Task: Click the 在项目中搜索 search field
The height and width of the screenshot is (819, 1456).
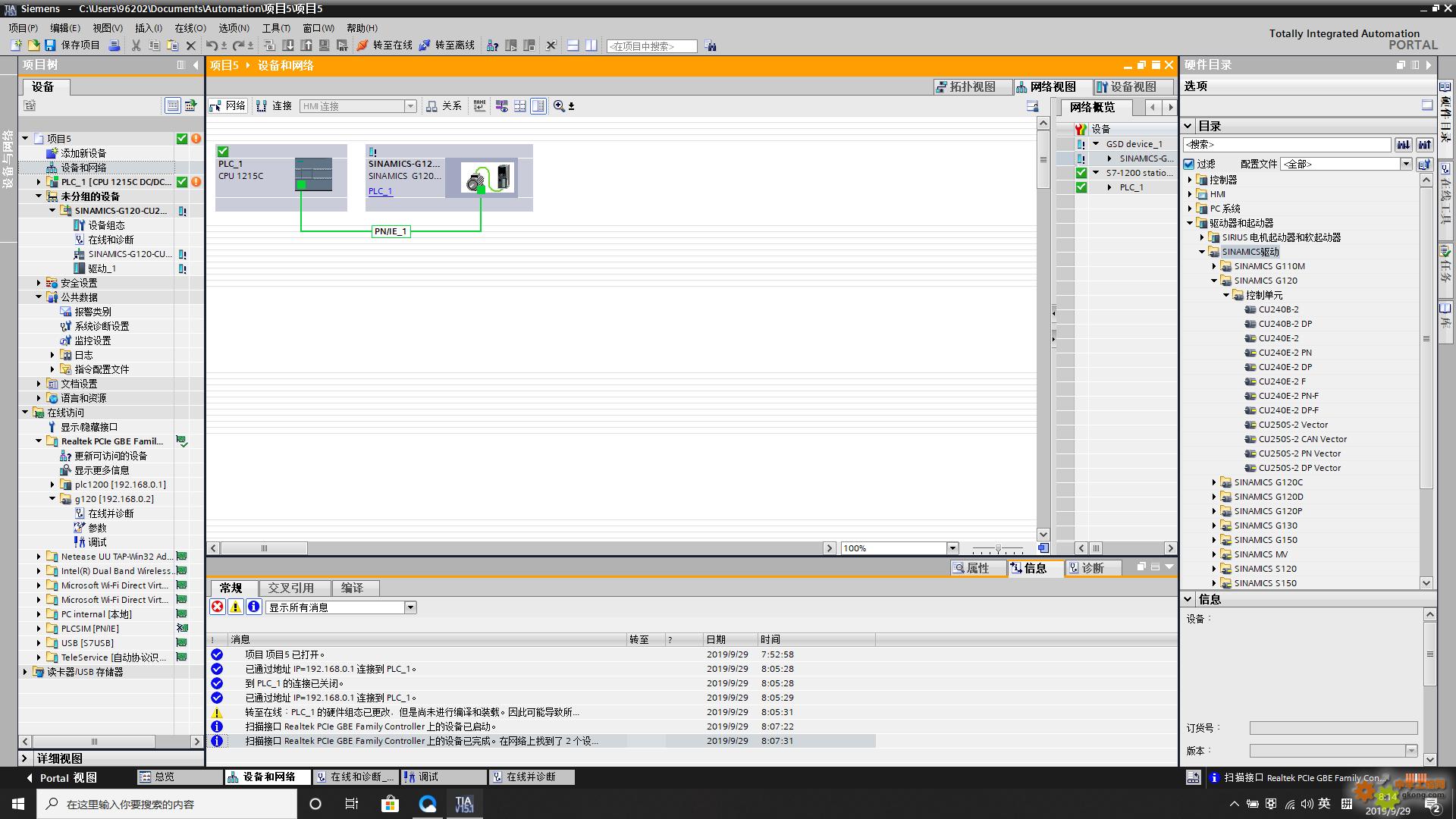Action: pyautogui.click(x=652, y=46)
